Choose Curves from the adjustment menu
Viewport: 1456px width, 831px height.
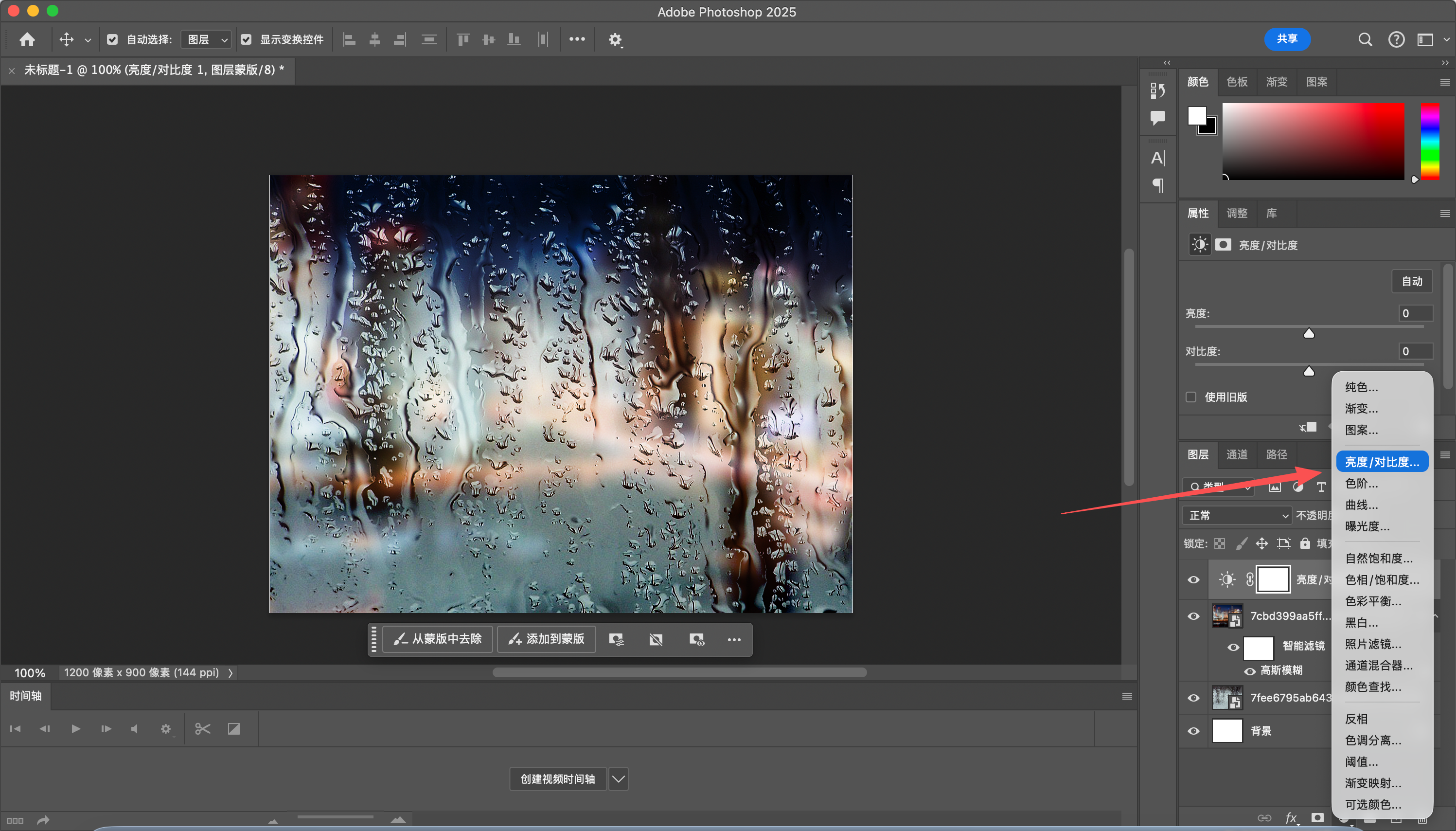[x=1361, y=505]
